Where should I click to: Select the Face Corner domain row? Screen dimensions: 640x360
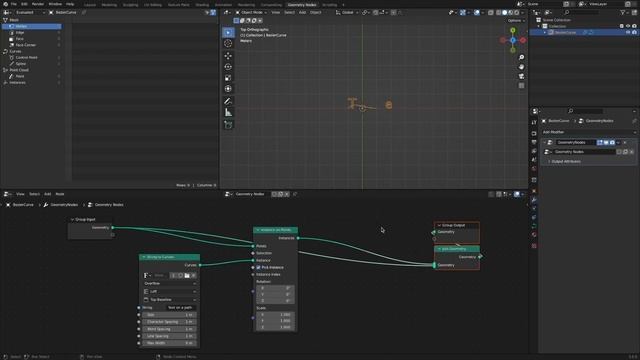coord(31,45)
